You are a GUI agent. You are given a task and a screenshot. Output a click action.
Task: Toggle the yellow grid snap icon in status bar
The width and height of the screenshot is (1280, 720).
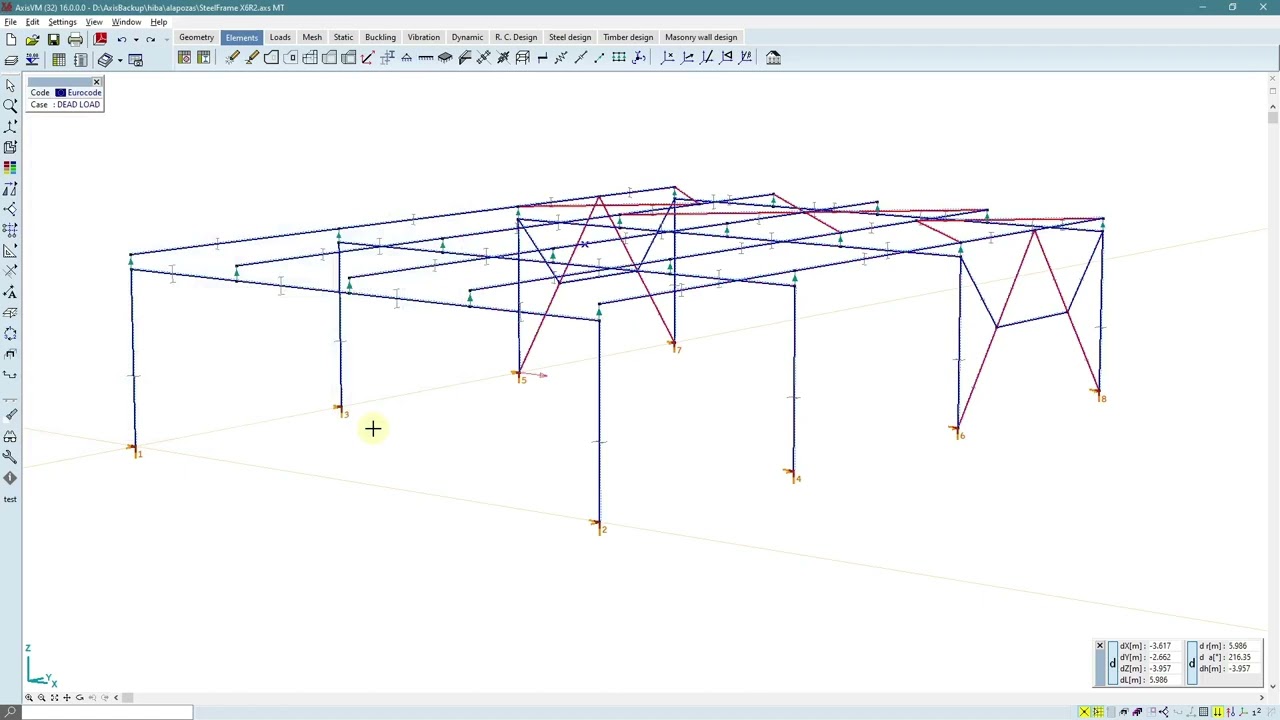click(1097, 712)
